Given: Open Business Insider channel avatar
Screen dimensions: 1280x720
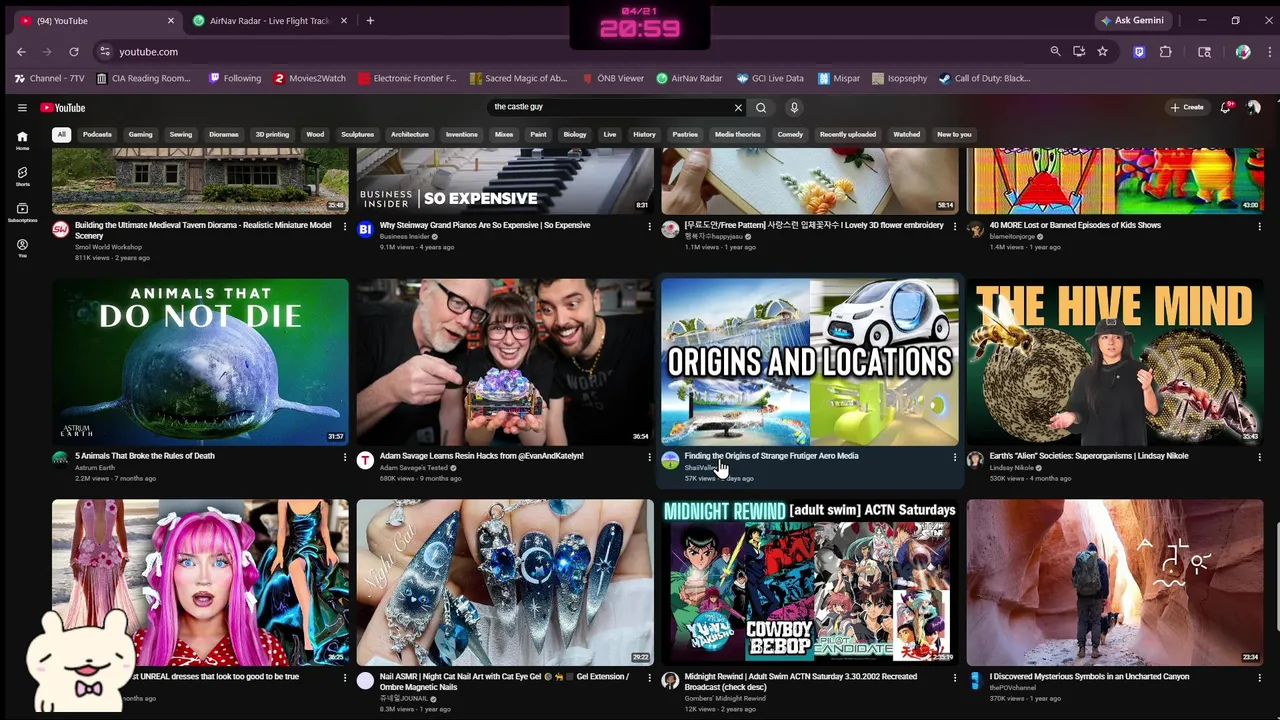Looking at the screenshot, I should click(x=365, y=230).
